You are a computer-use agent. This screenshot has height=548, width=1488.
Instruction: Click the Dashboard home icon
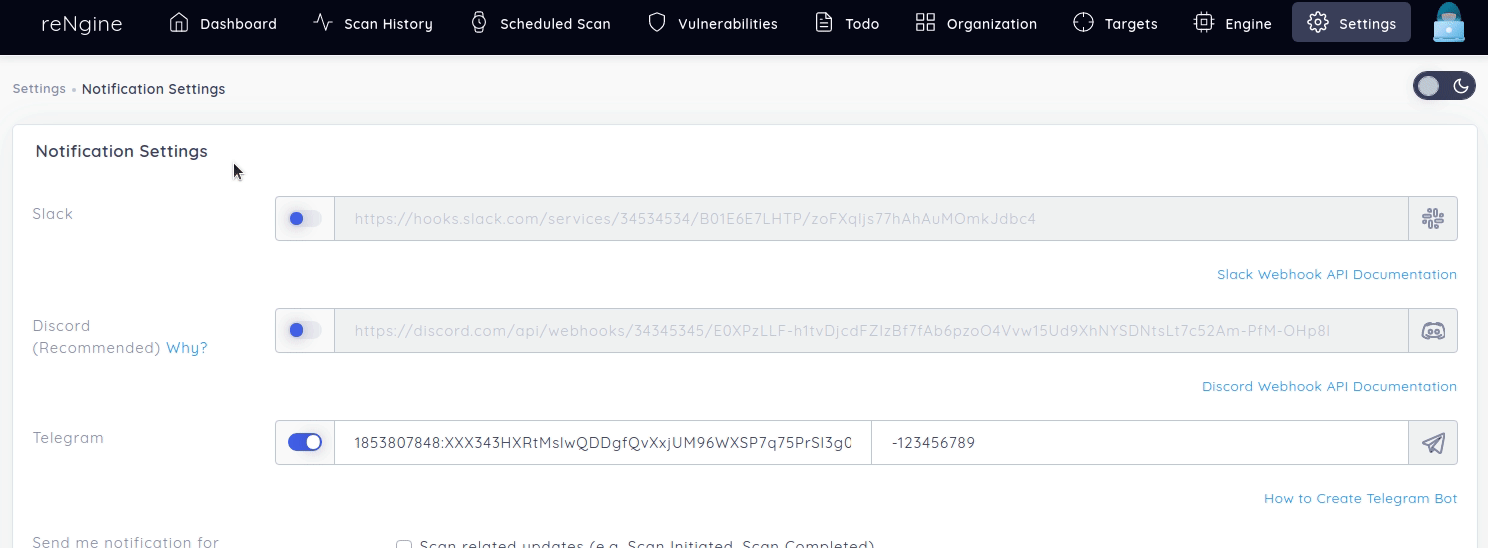pos(179,22)
